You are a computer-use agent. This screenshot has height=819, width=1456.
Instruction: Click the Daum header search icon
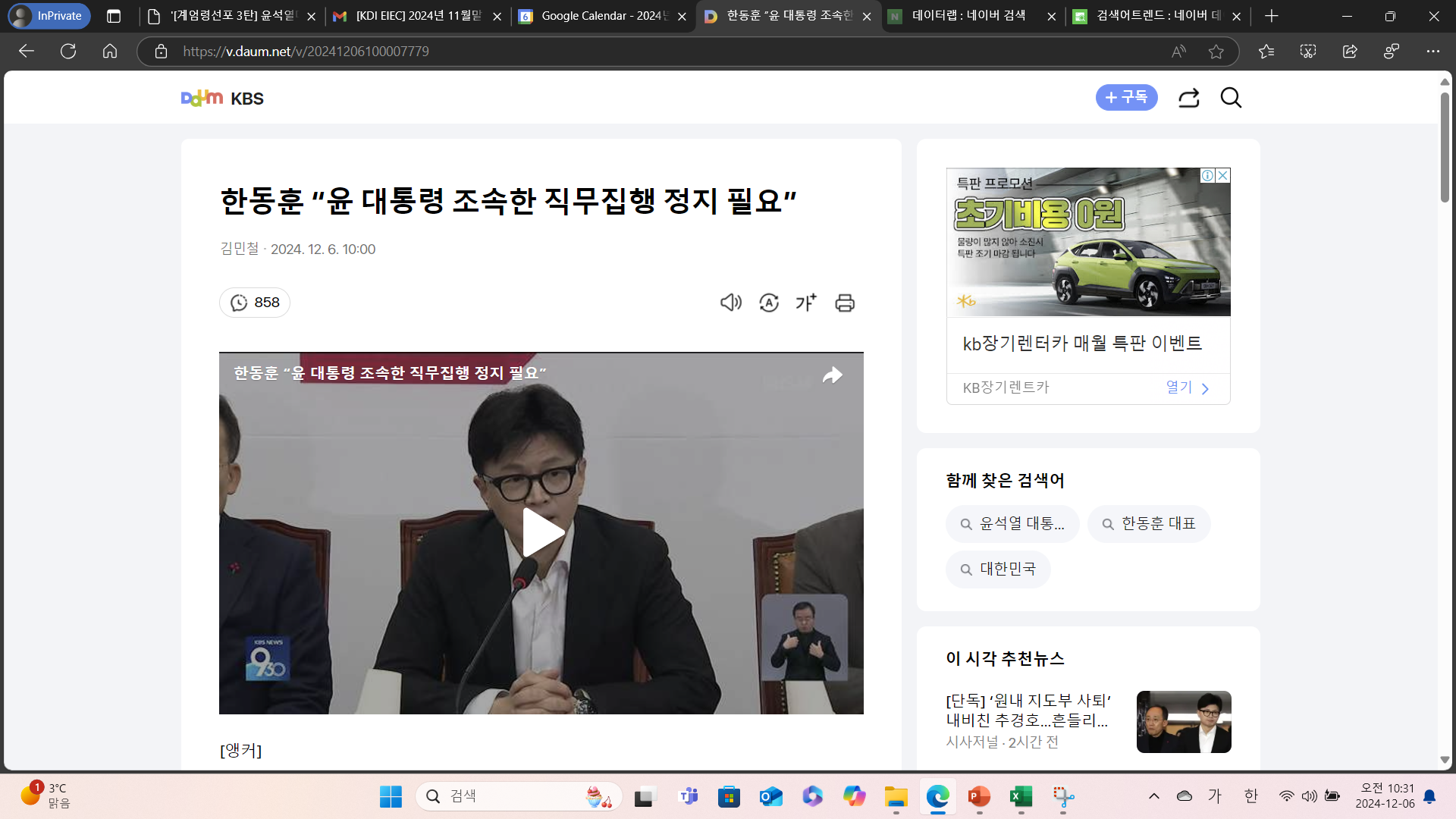point(1231,98)
